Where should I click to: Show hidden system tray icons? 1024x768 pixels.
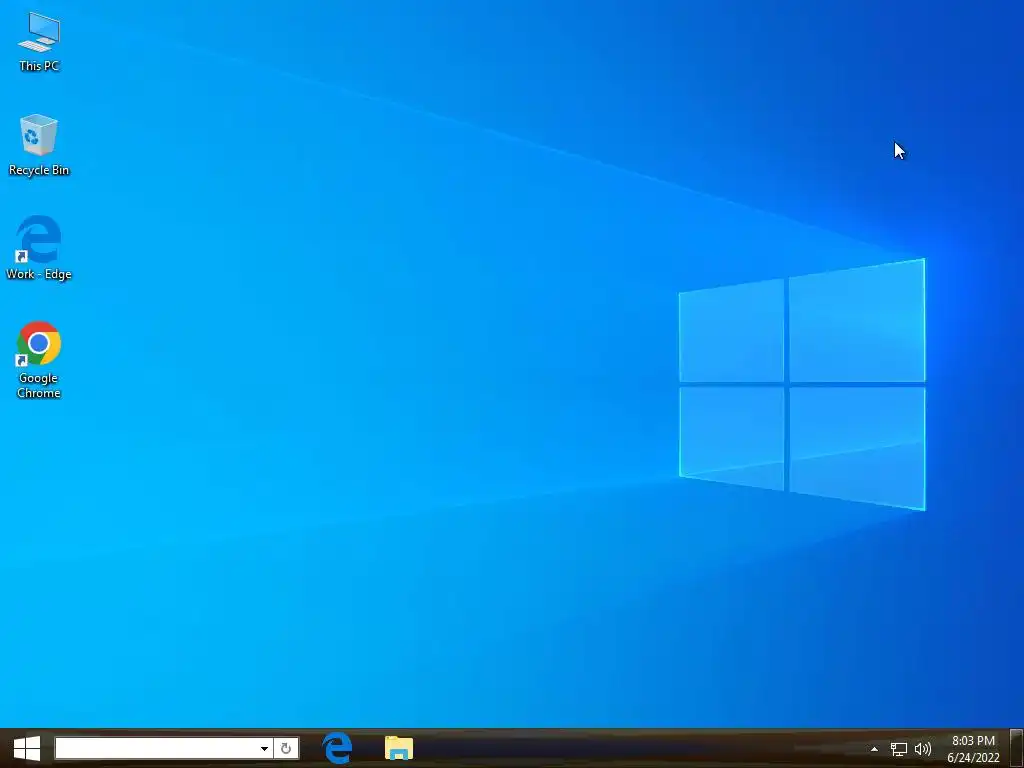tap(874, 749)
